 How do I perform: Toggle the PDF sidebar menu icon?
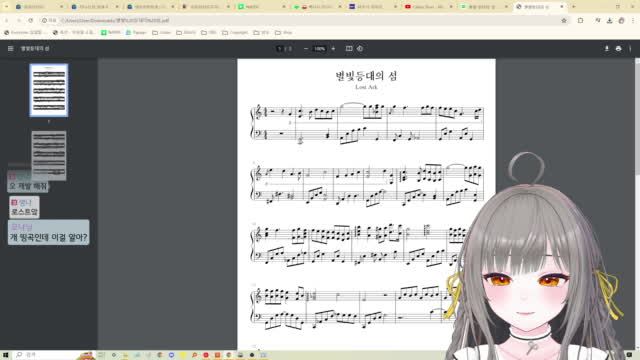(11, 49)
